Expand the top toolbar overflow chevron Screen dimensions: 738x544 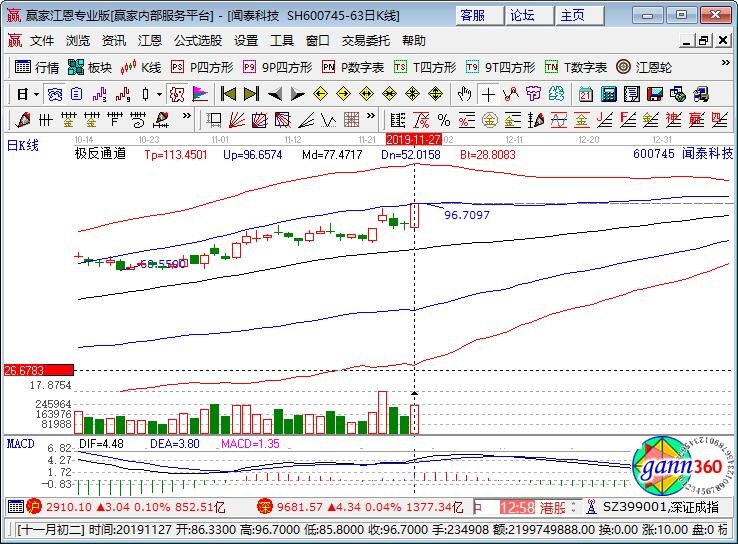(725, 63)
